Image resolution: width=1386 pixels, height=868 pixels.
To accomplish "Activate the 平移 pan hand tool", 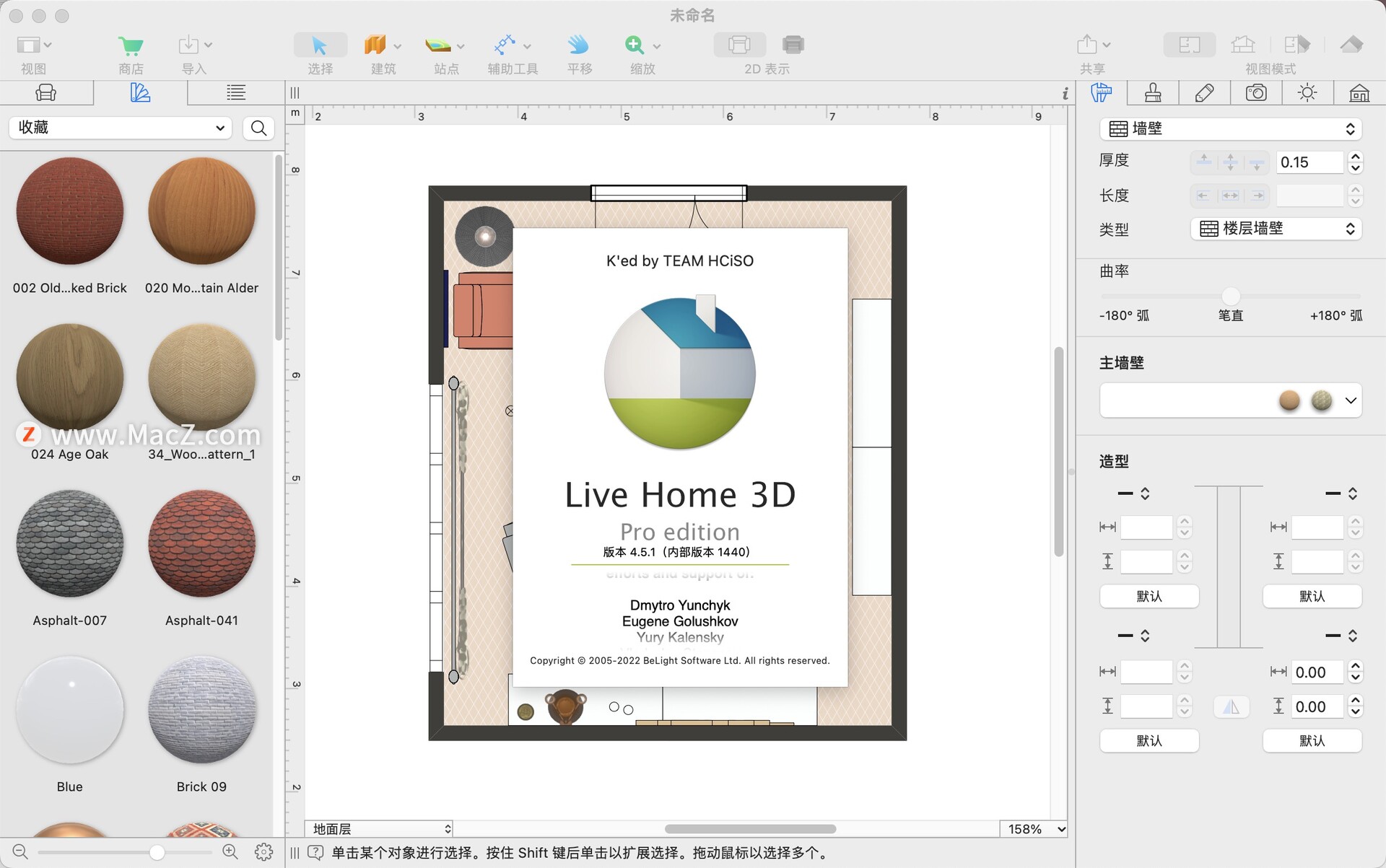I will (578, 45).
